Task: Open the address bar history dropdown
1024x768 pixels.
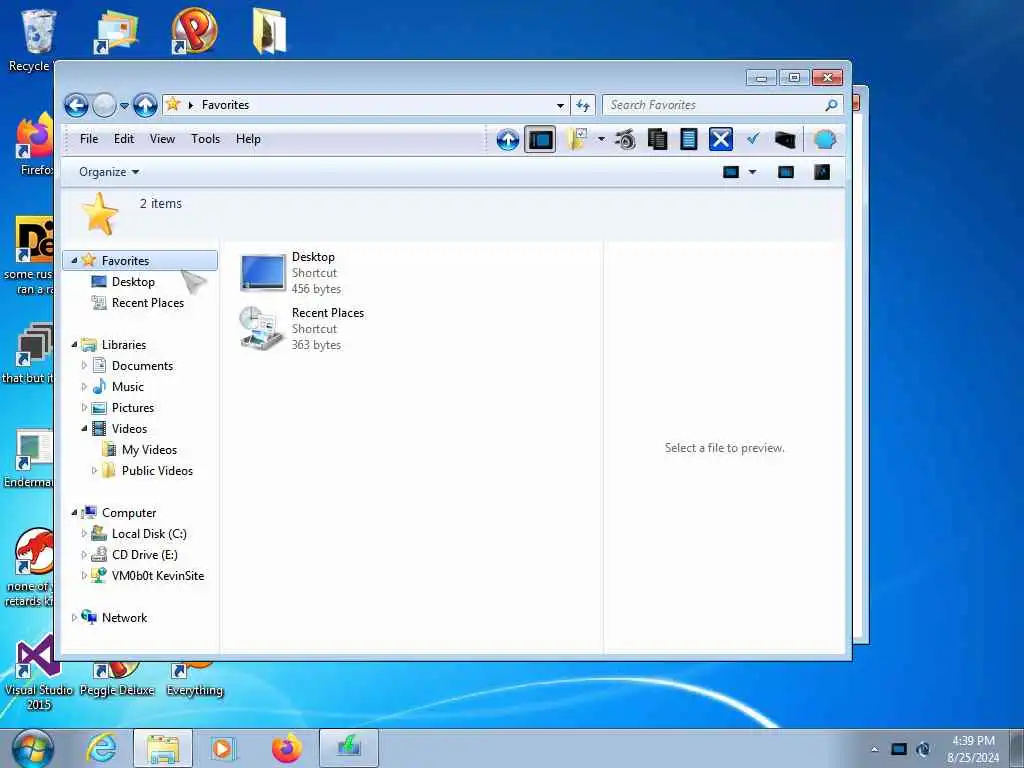Action: click(x=560, y=105)
